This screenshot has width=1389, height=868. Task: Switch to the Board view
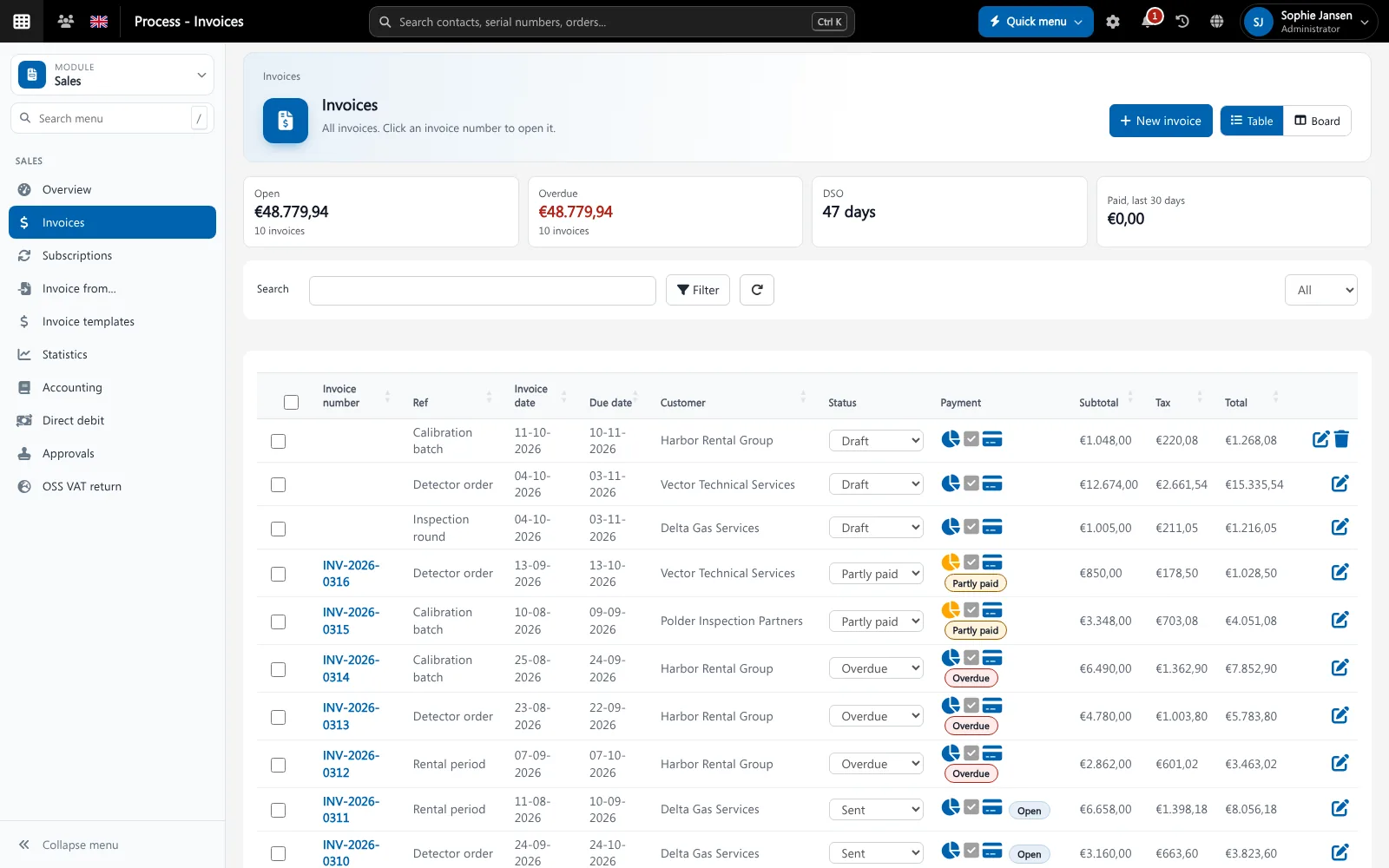click(1317, 121)
